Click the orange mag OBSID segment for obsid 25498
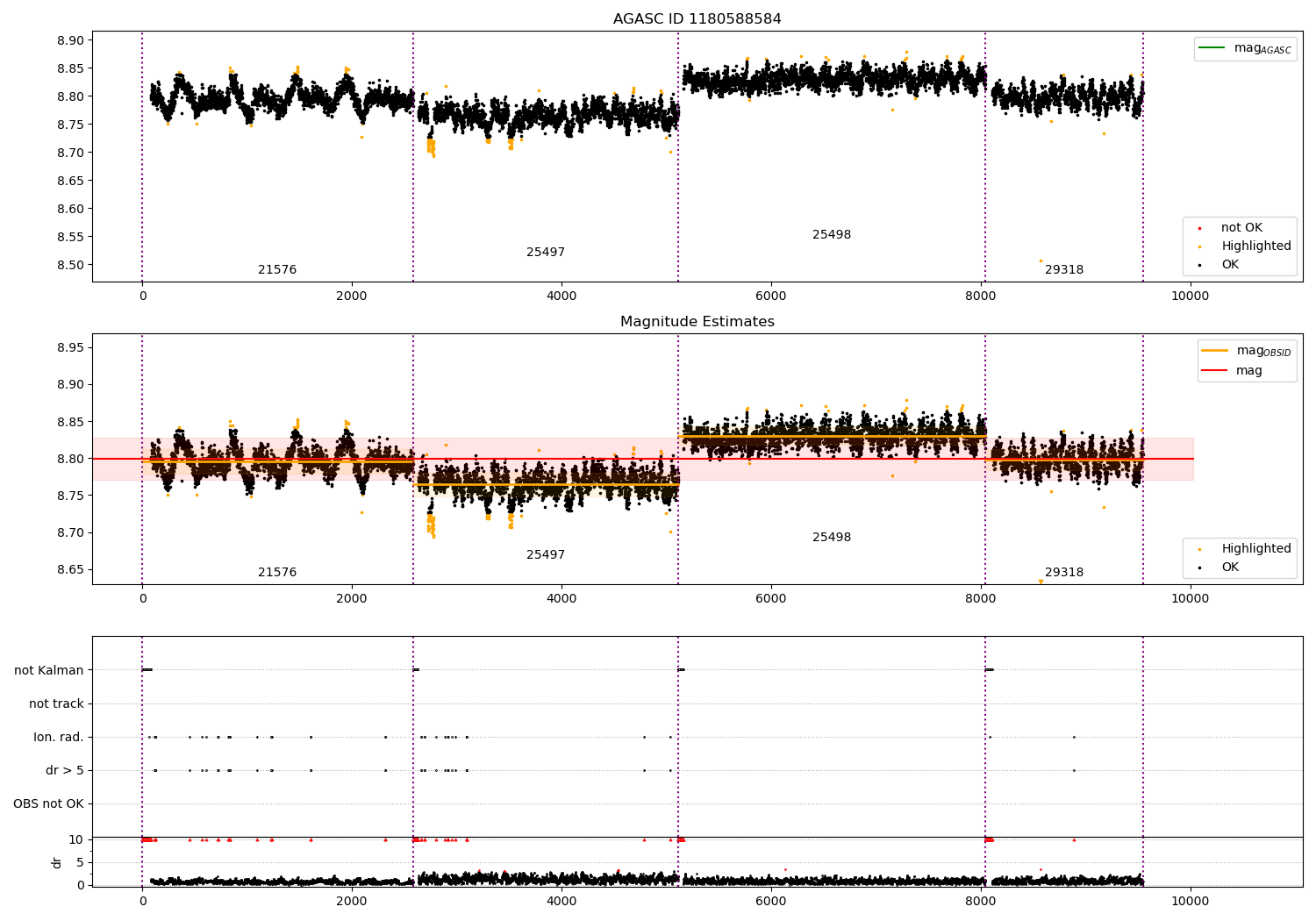Screen dimensions: 1316x921 832,436
